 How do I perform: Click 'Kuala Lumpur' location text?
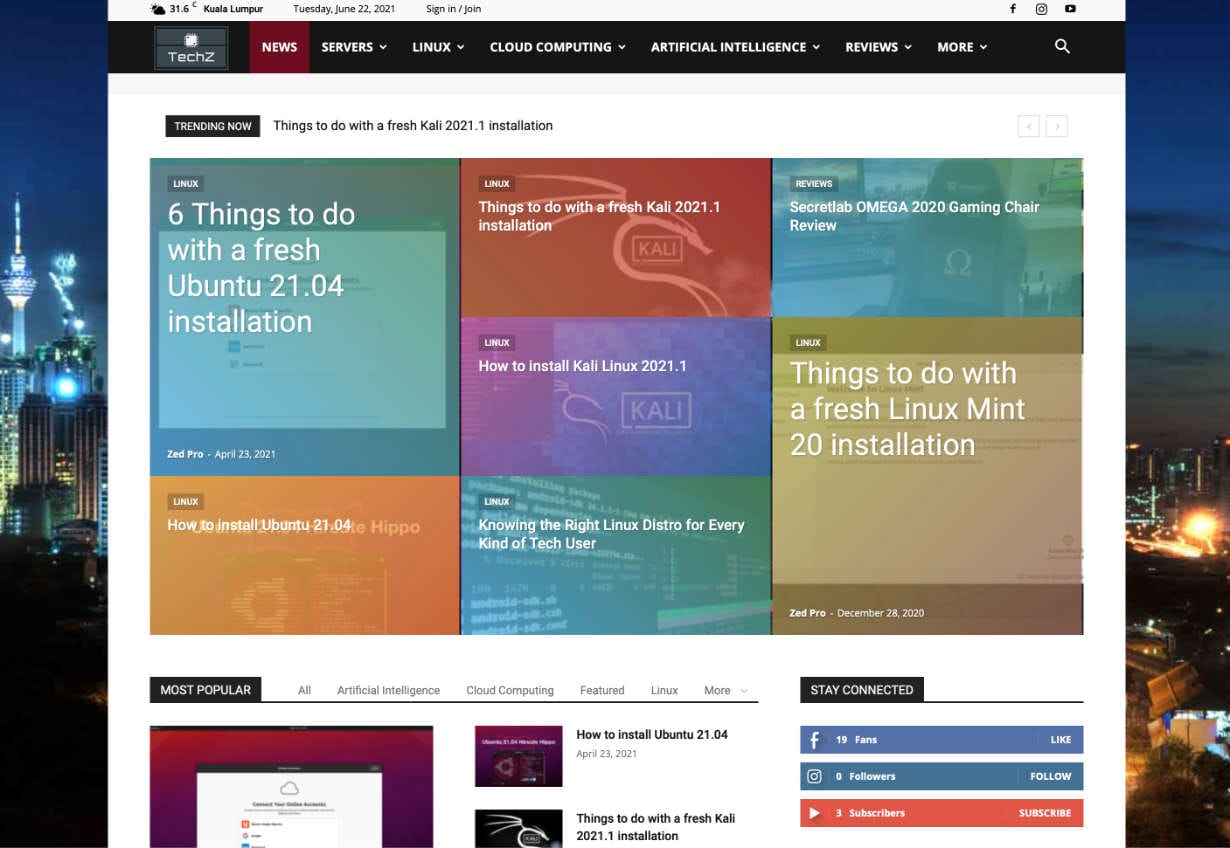click(x=233, y=9)
